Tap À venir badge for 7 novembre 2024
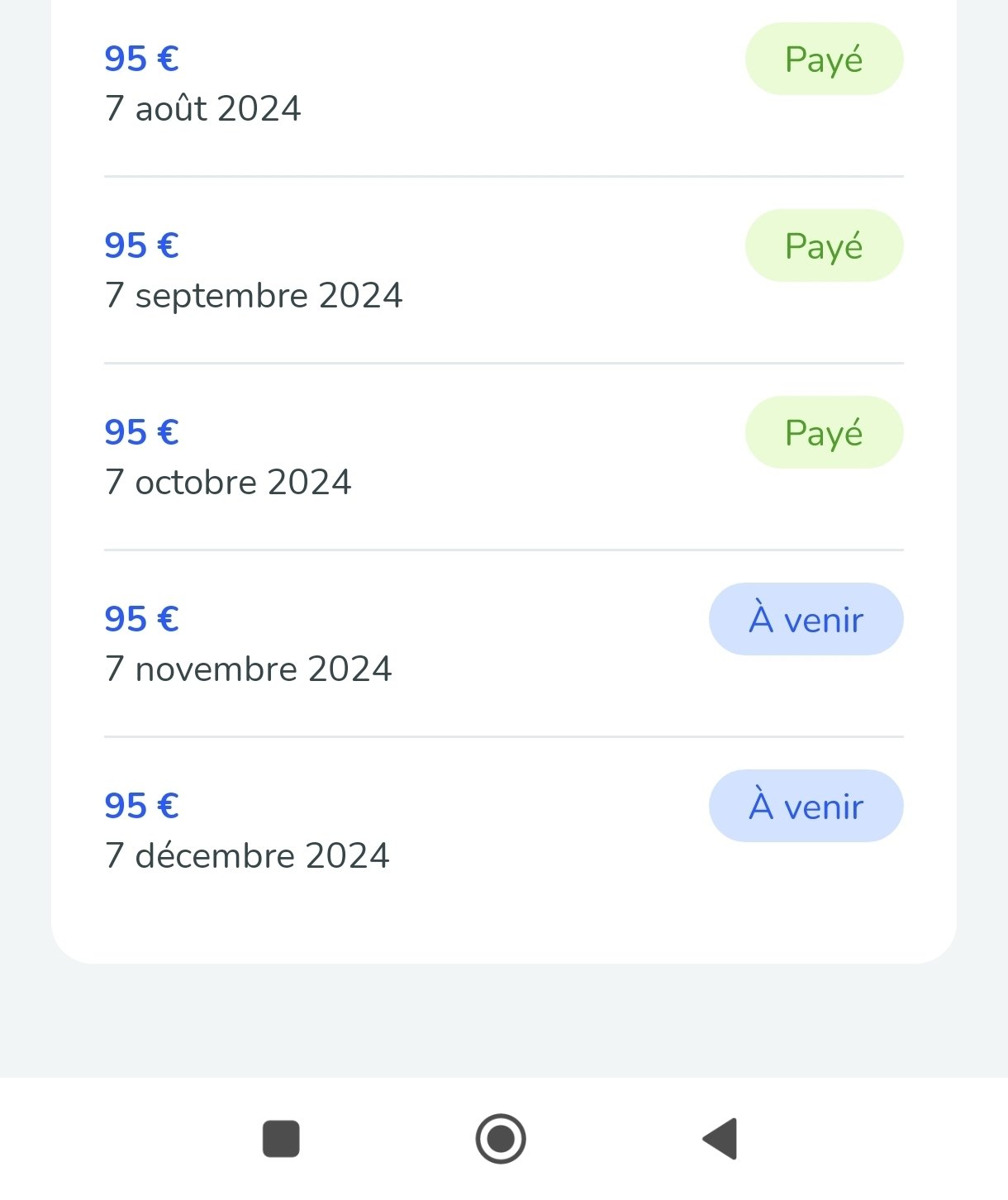The image size is (1008, 1200). point(806,619)
